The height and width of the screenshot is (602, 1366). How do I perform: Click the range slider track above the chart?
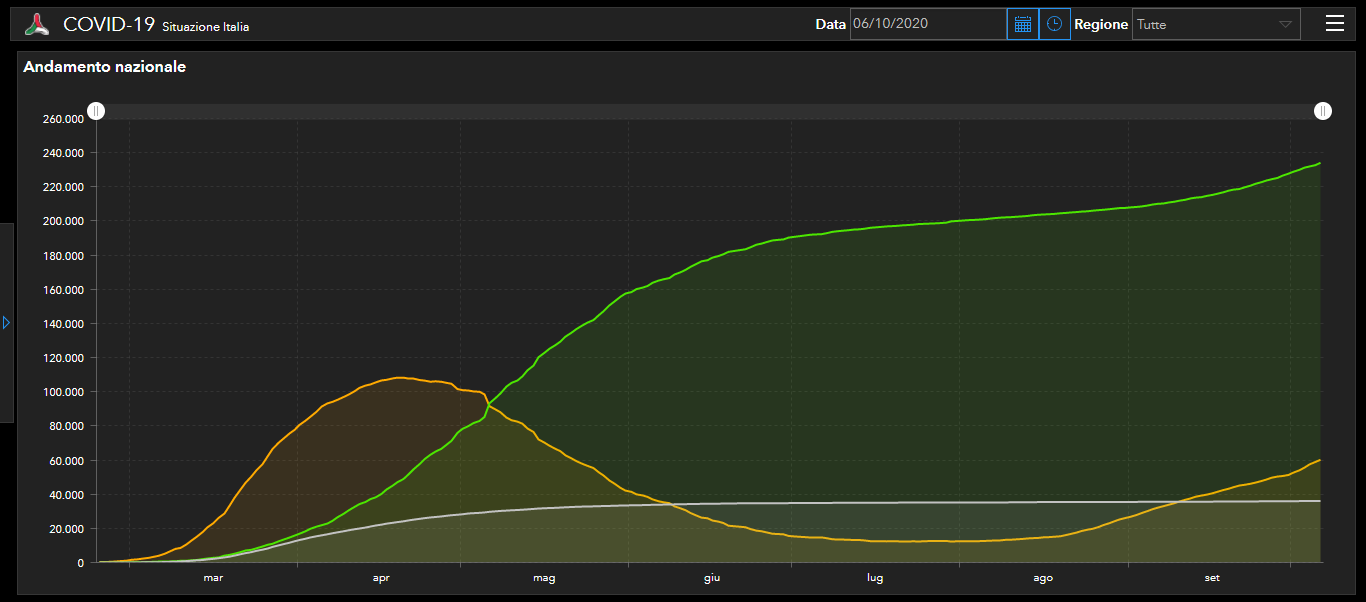(709, 111)
